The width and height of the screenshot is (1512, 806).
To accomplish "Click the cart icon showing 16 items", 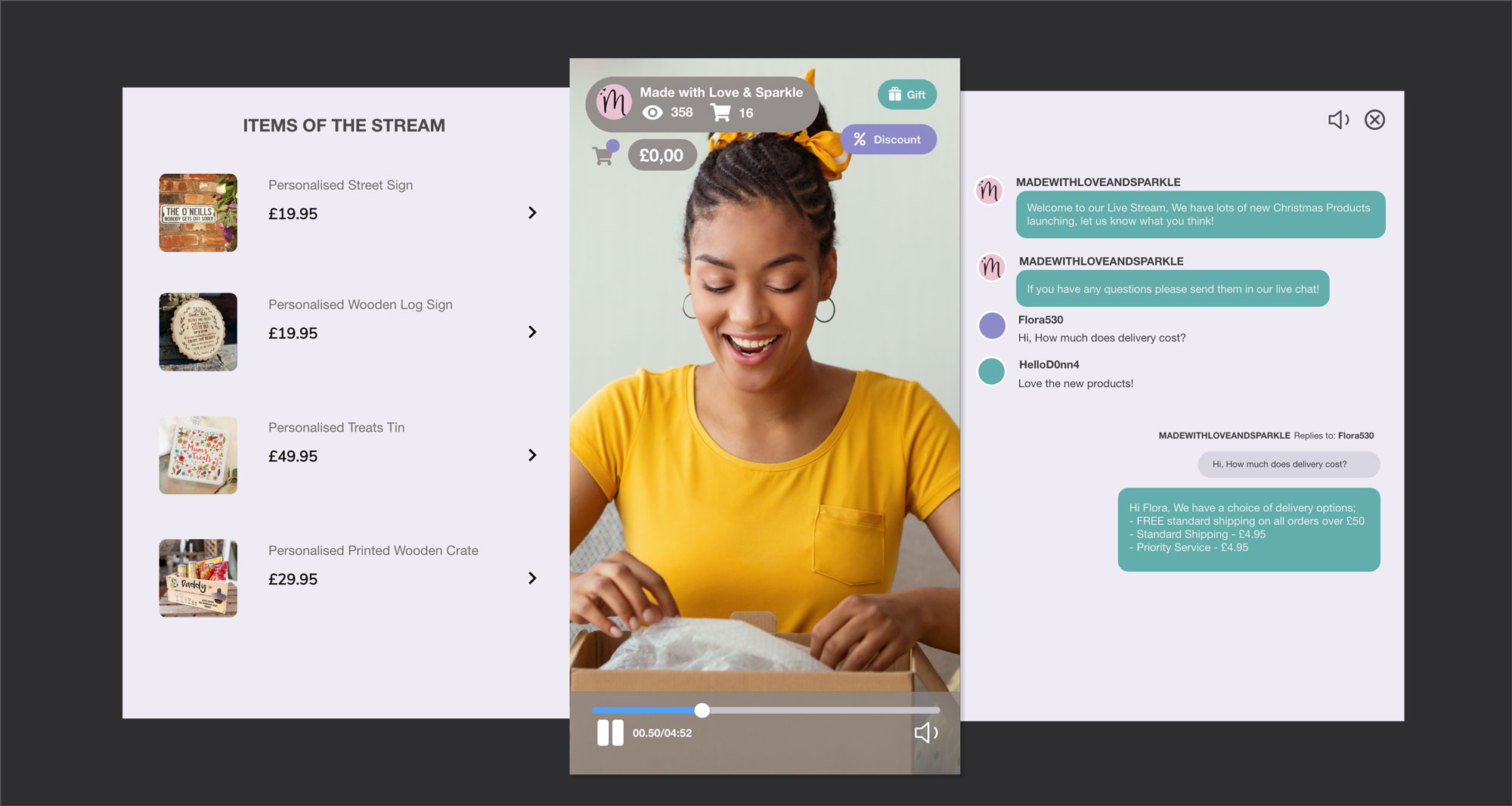I will [x=720, y=111].
